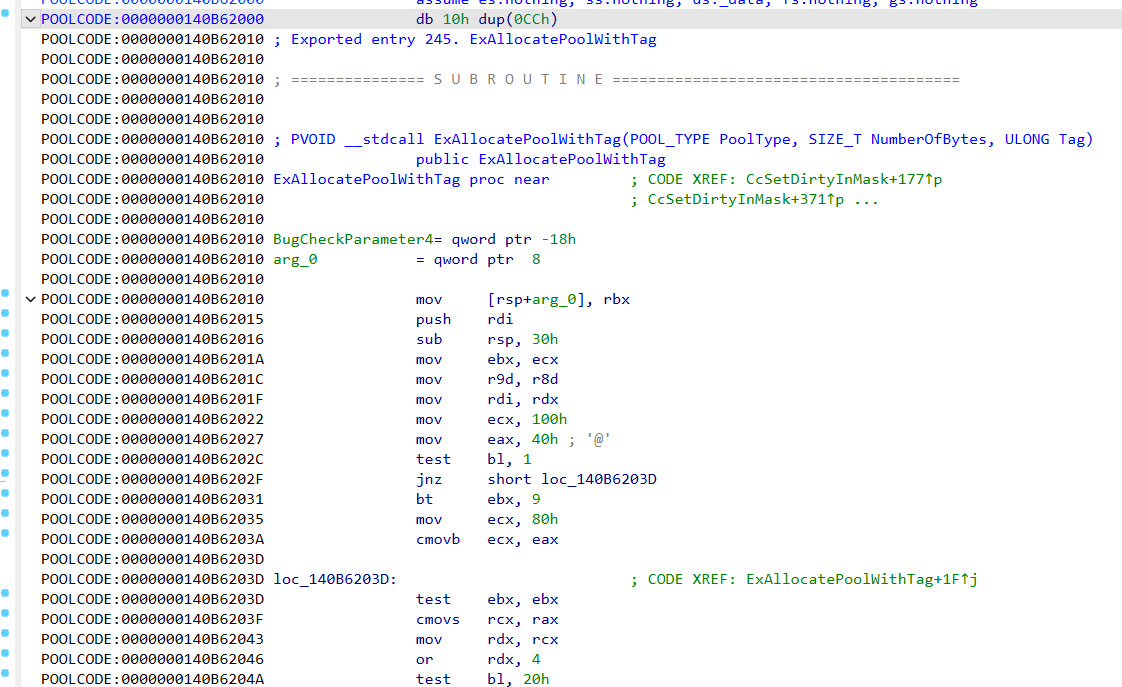1122x687 pixels.
Task: Select the arg_0 variable definition
Action: (x=296, y=260)
